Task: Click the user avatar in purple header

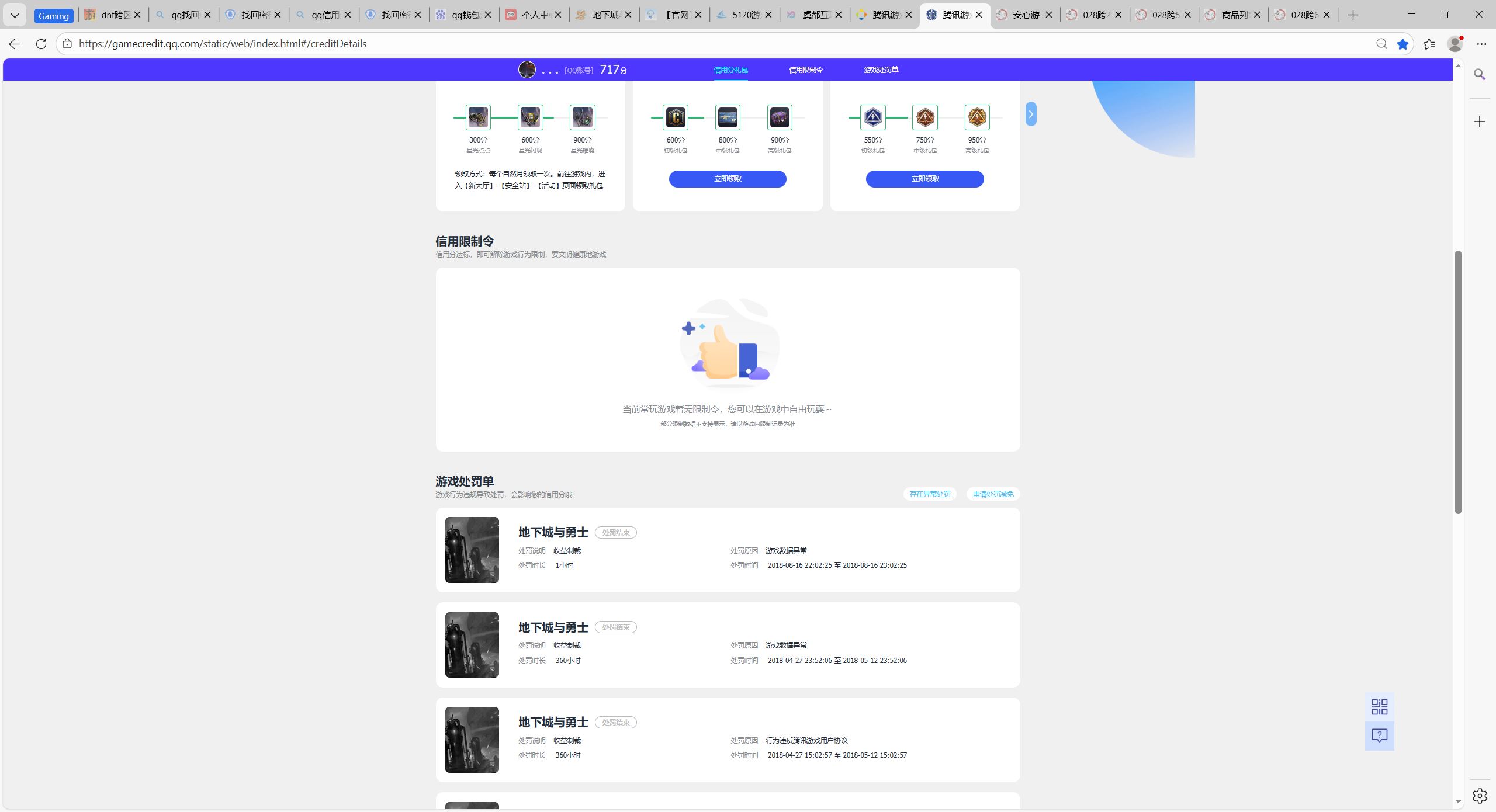Action: point(527,70)
